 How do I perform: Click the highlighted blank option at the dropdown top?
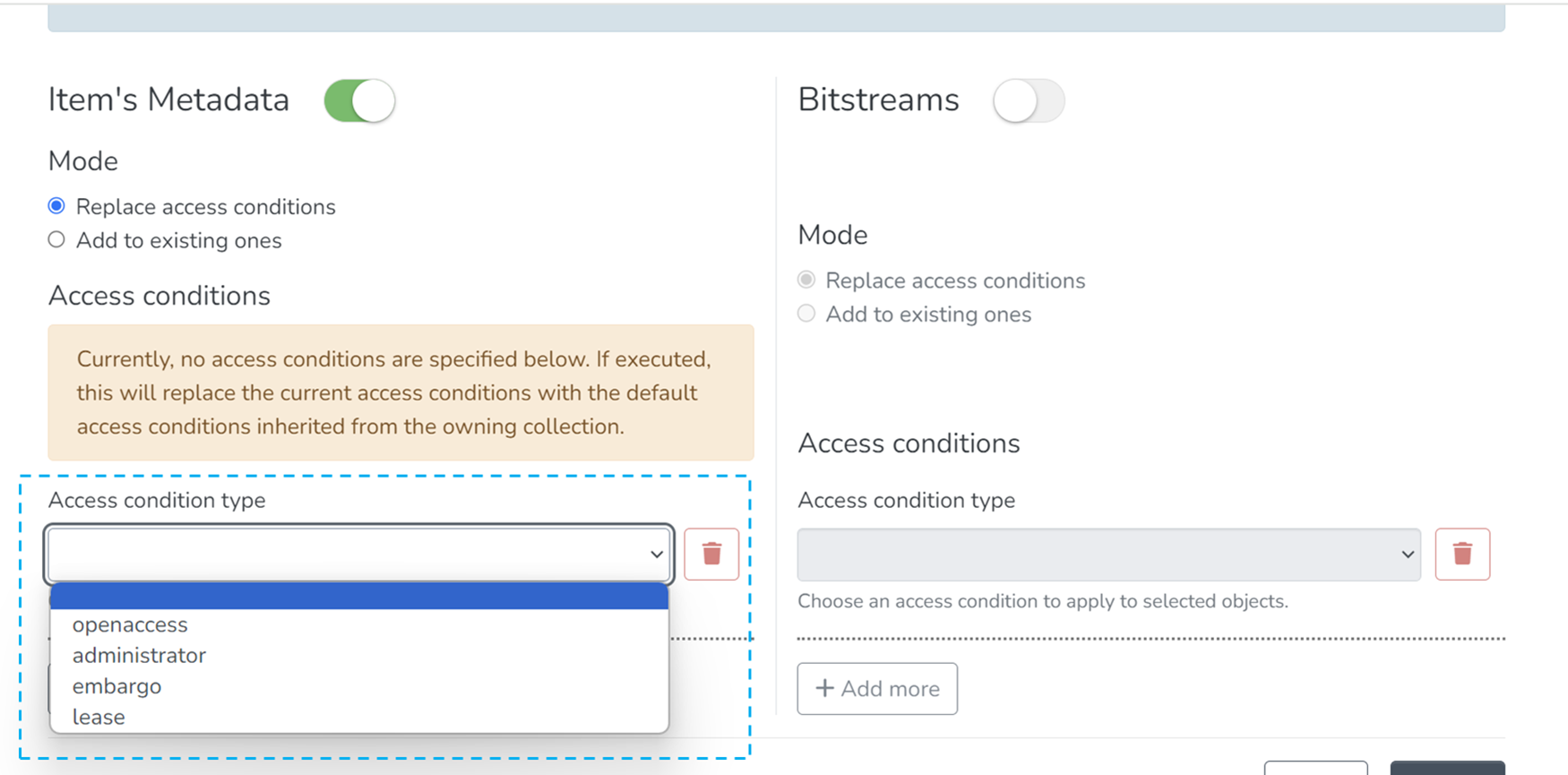(x=358, y=597)
